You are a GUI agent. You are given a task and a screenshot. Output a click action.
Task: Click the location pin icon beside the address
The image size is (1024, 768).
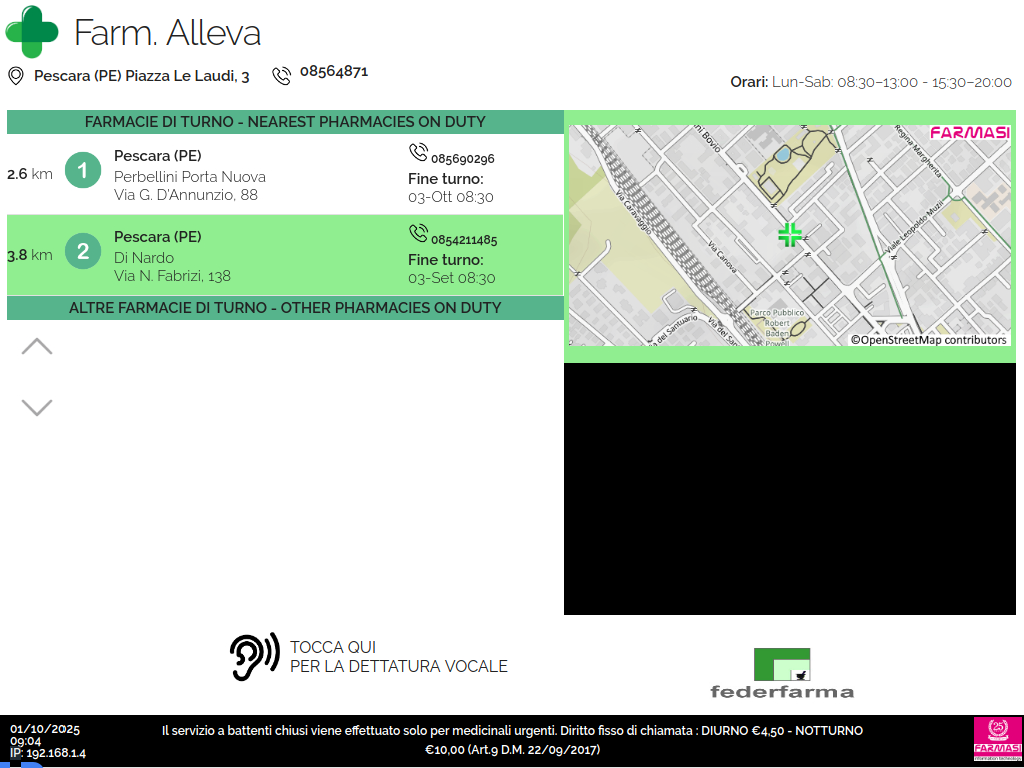(x=16, y=76)
